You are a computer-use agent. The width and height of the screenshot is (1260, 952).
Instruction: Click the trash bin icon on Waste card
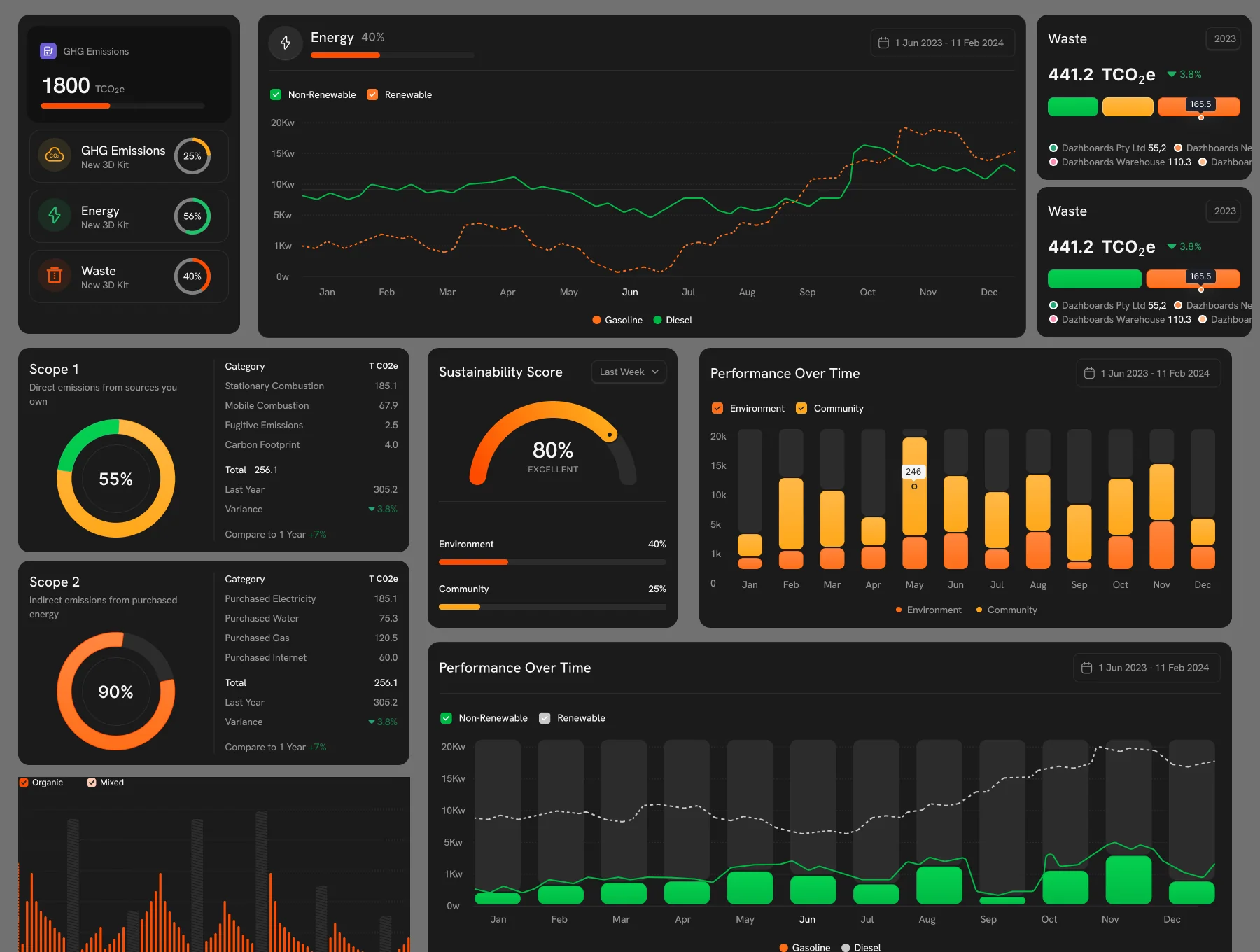55,276
